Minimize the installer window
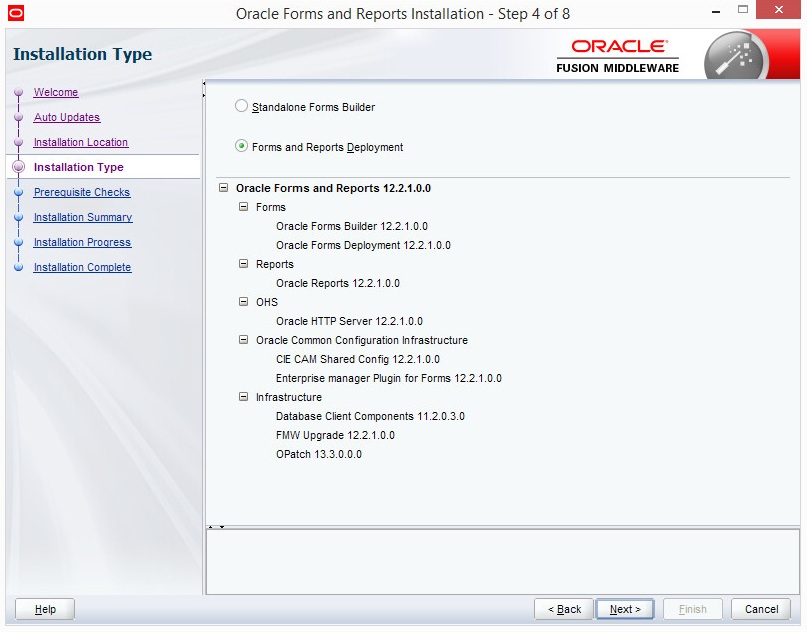 pos(716,11)
